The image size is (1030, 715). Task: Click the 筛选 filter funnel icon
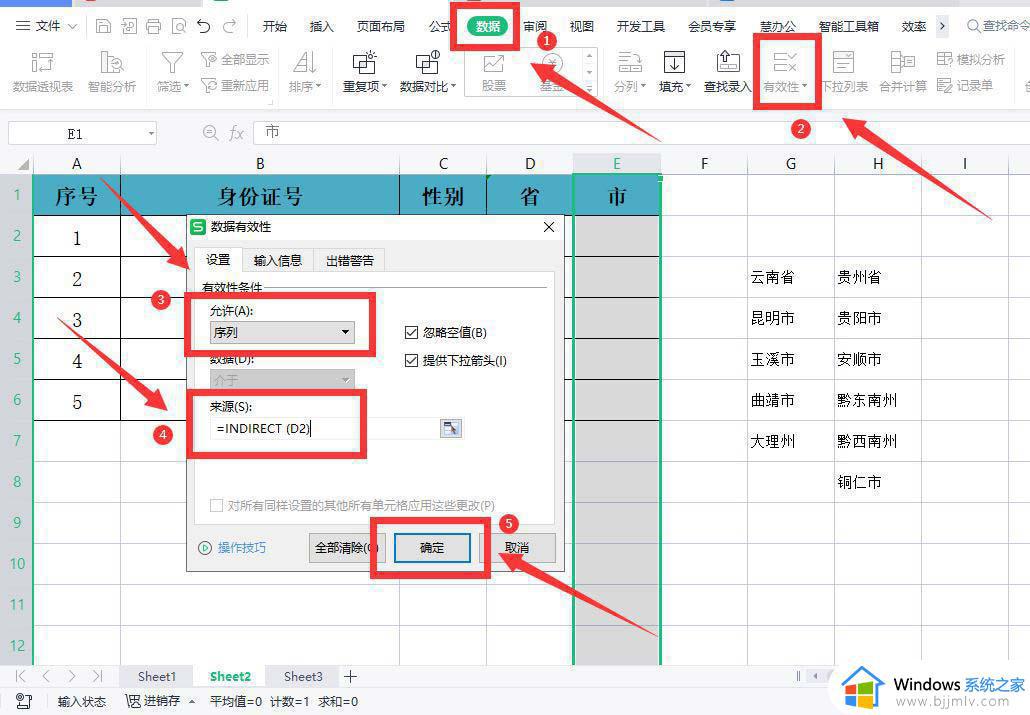pyautogui.click(x=172, y=63)
